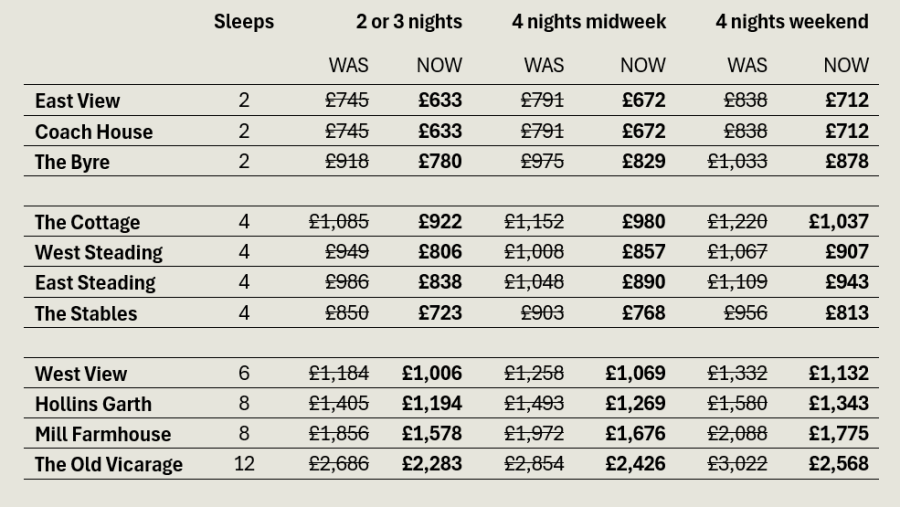
Task: Click the 4 nights midweek header
Action: click(x=589, y=22)
